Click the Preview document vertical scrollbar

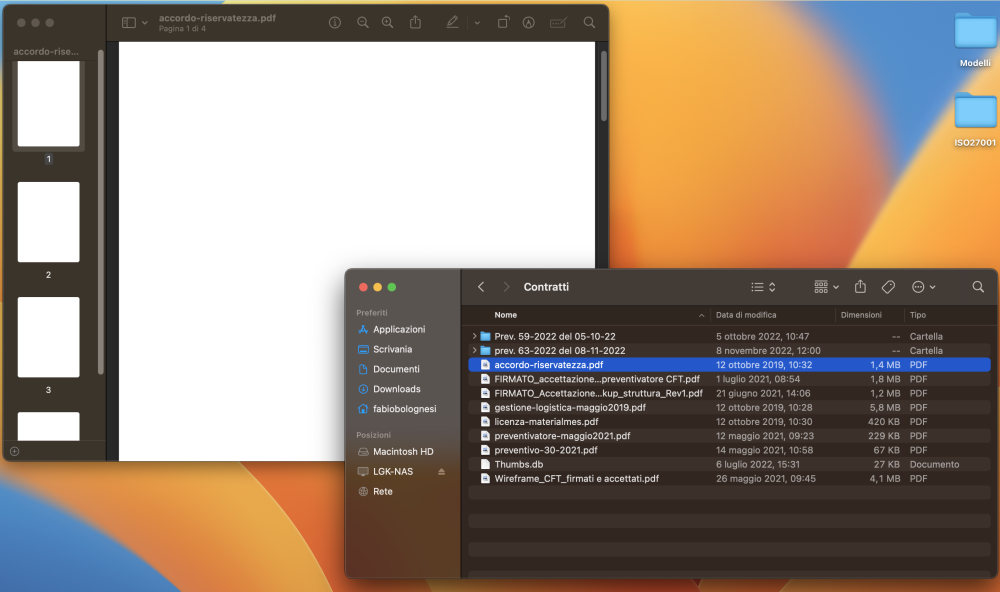[x=603, y=86]
